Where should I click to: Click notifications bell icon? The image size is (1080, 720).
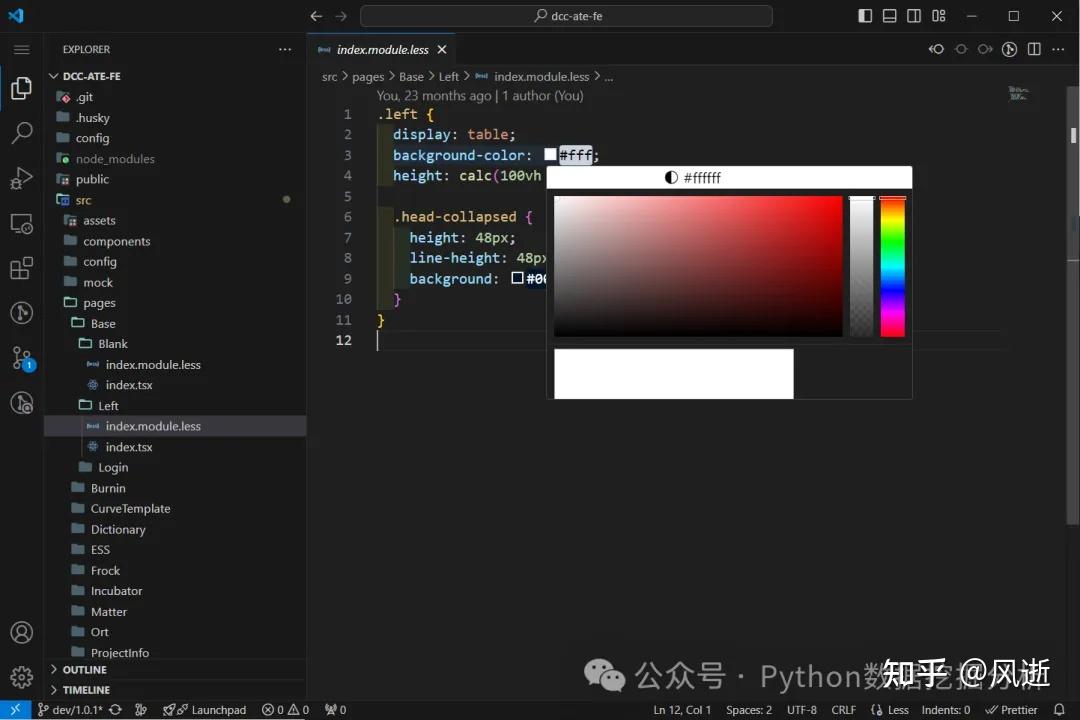(x=1059, y=710)
